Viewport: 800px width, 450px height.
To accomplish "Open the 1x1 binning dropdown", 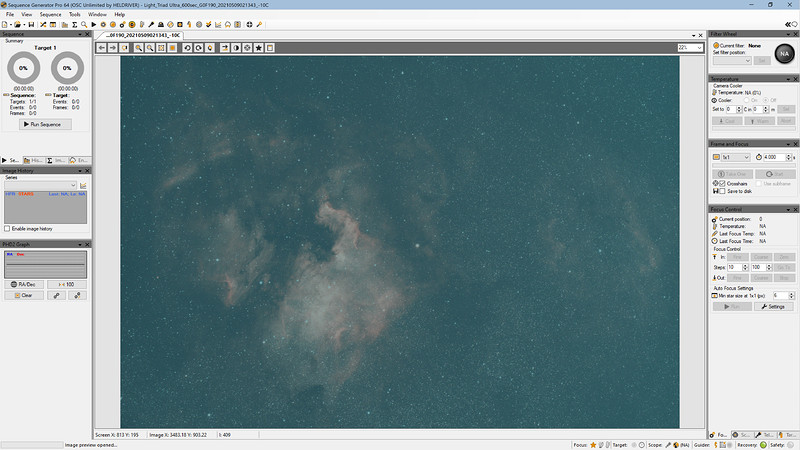I will 735,157.
